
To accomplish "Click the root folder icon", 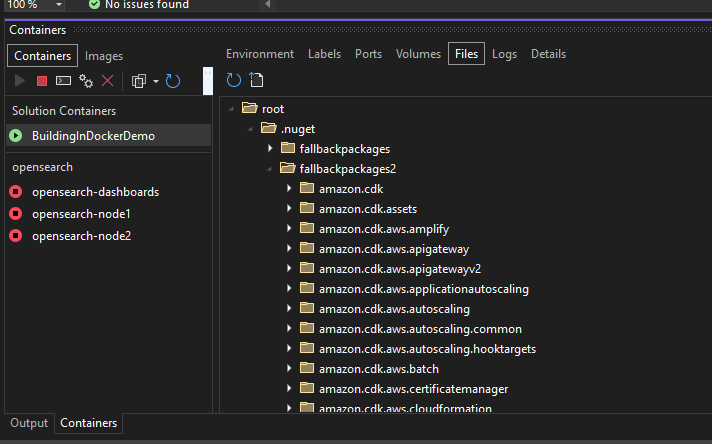I will click(250, 108).
